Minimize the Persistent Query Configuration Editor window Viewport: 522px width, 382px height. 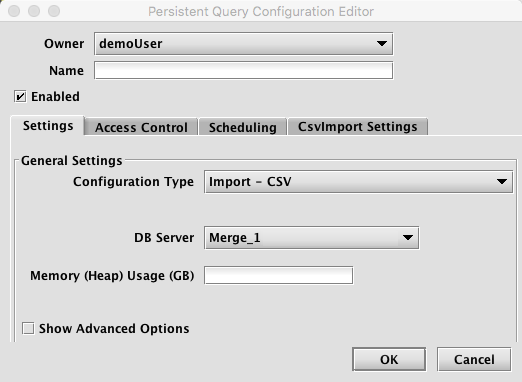pyautogui.click(x=34, y=11)
